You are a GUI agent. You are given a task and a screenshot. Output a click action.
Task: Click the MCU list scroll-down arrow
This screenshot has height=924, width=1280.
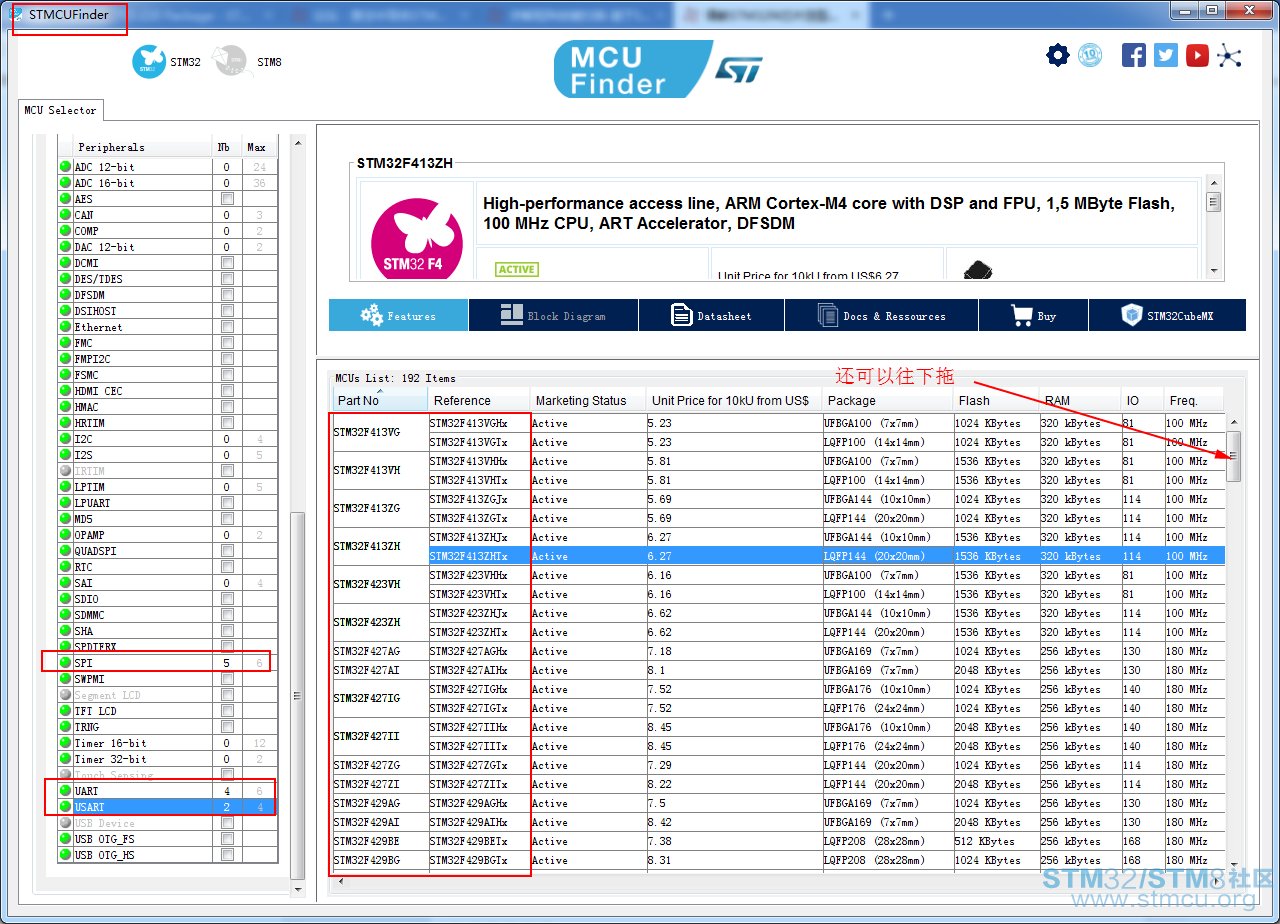pyautogui.click(x=1234, y=866)
